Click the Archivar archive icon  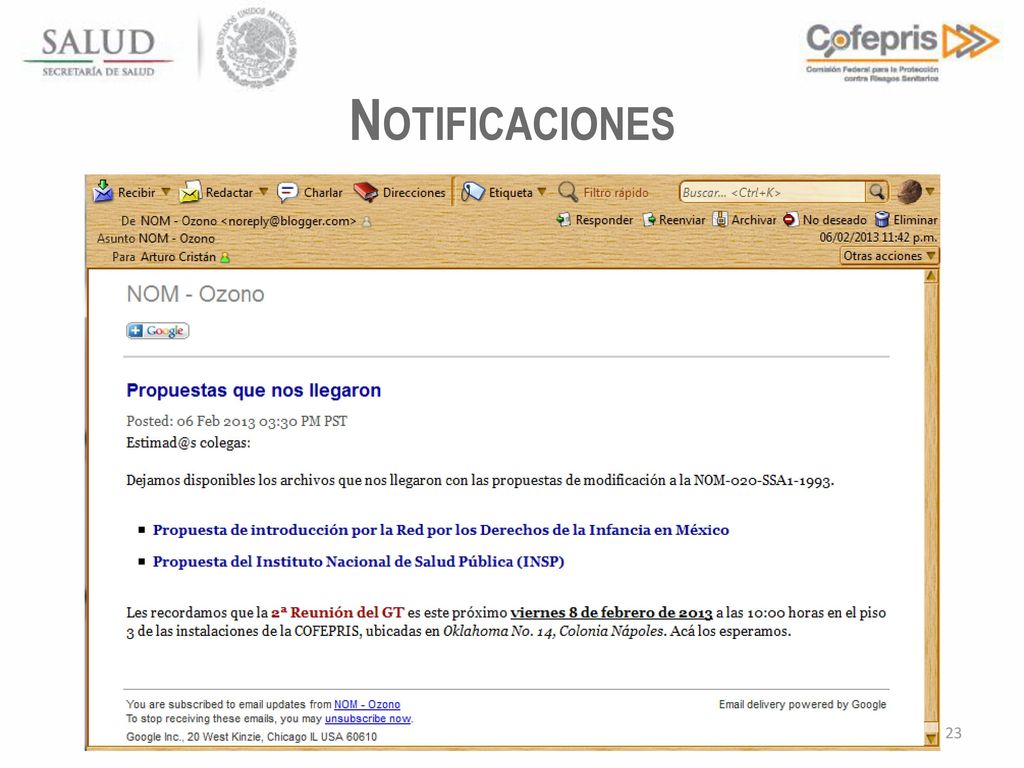coord(720,219)
